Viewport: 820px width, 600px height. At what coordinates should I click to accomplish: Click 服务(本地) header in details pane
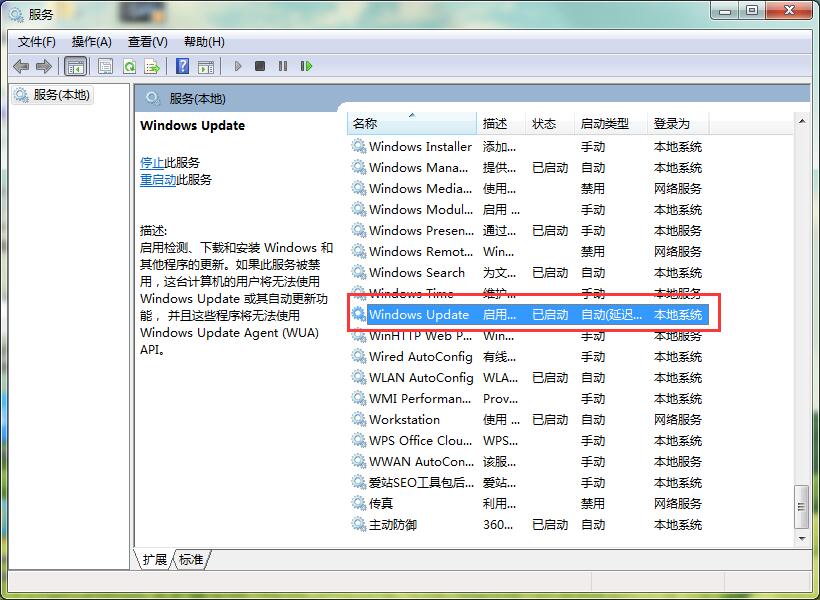pos(197,98)
